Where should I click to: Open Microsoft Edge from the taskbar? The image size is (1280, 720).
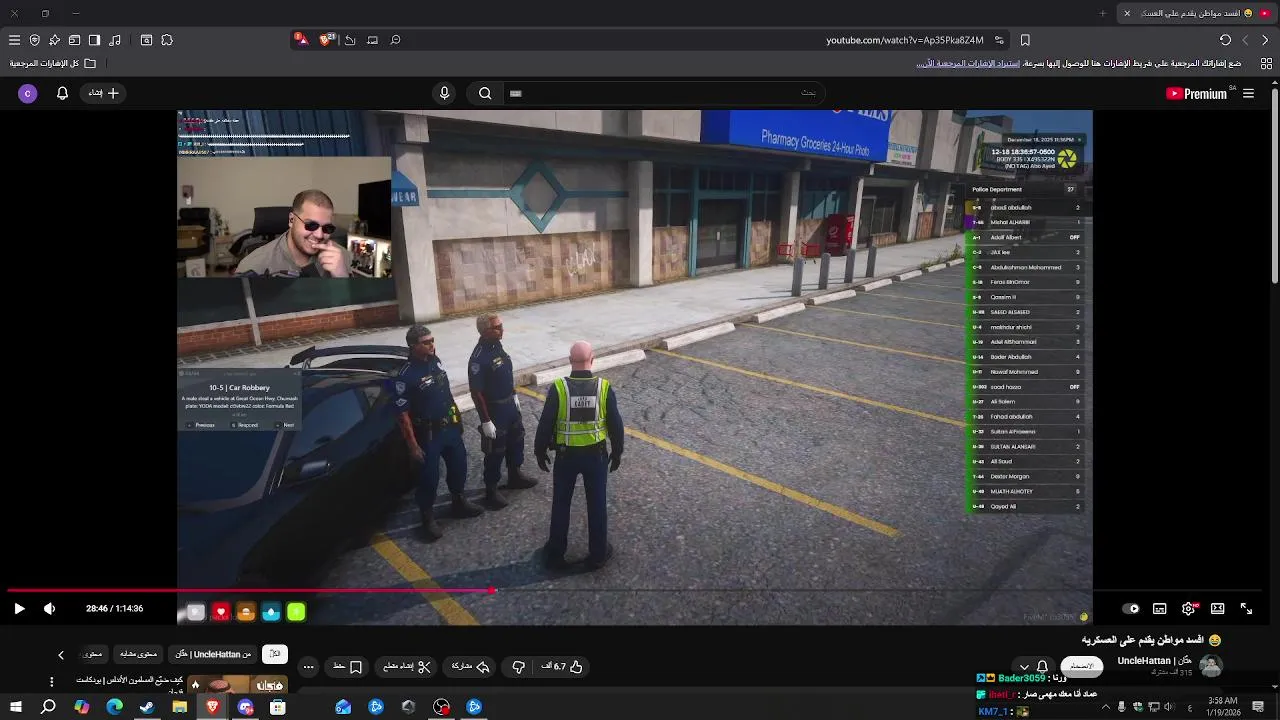pyautogui.click(x=114, y=707)
